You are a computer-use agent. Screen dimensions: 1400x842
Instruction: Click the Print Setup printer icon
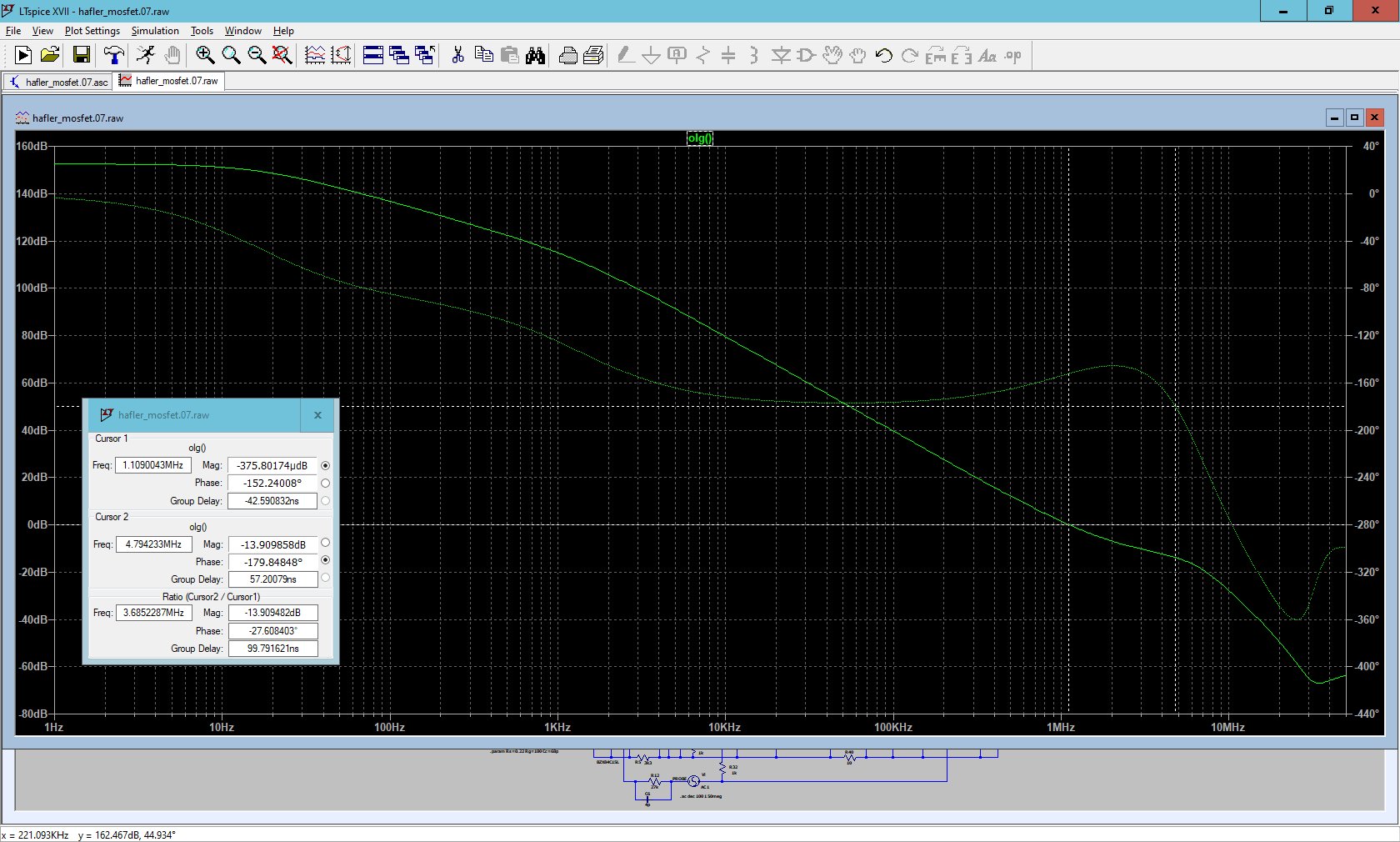click(568, 55)
